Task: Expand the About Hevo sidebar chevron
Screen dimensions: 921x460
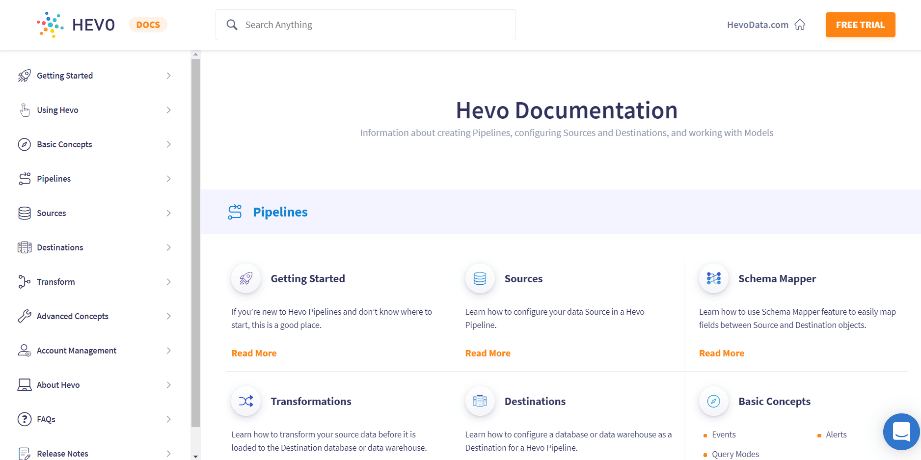Action: (169, 385)
